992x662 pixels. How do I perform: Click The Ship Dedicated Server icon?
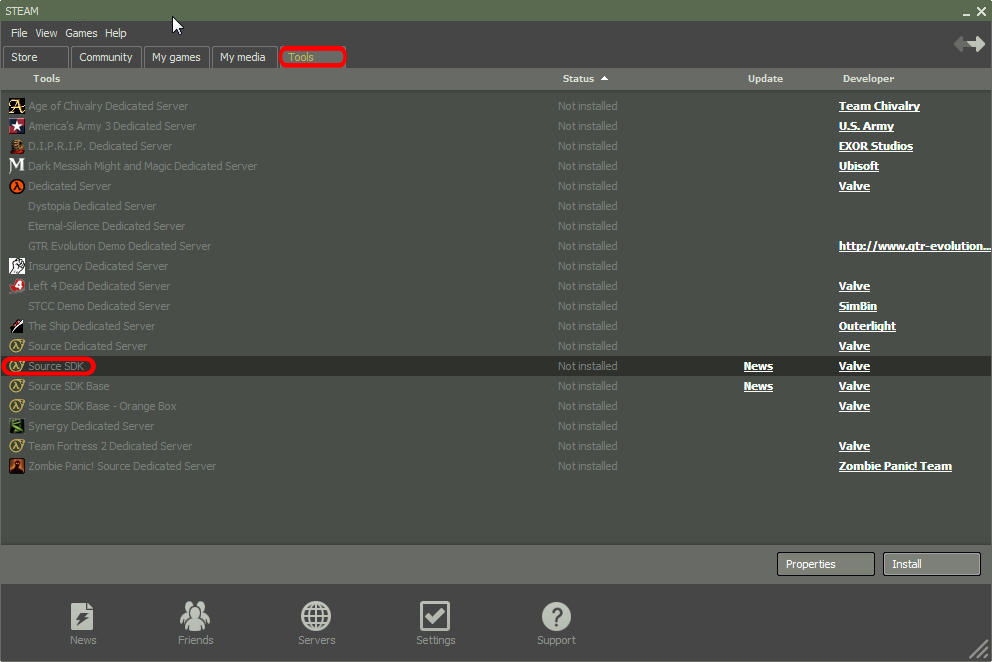[x=17, y=326]
